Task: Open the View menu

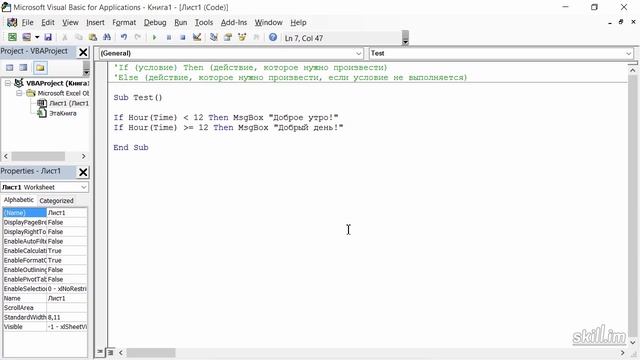Action: 70,22
